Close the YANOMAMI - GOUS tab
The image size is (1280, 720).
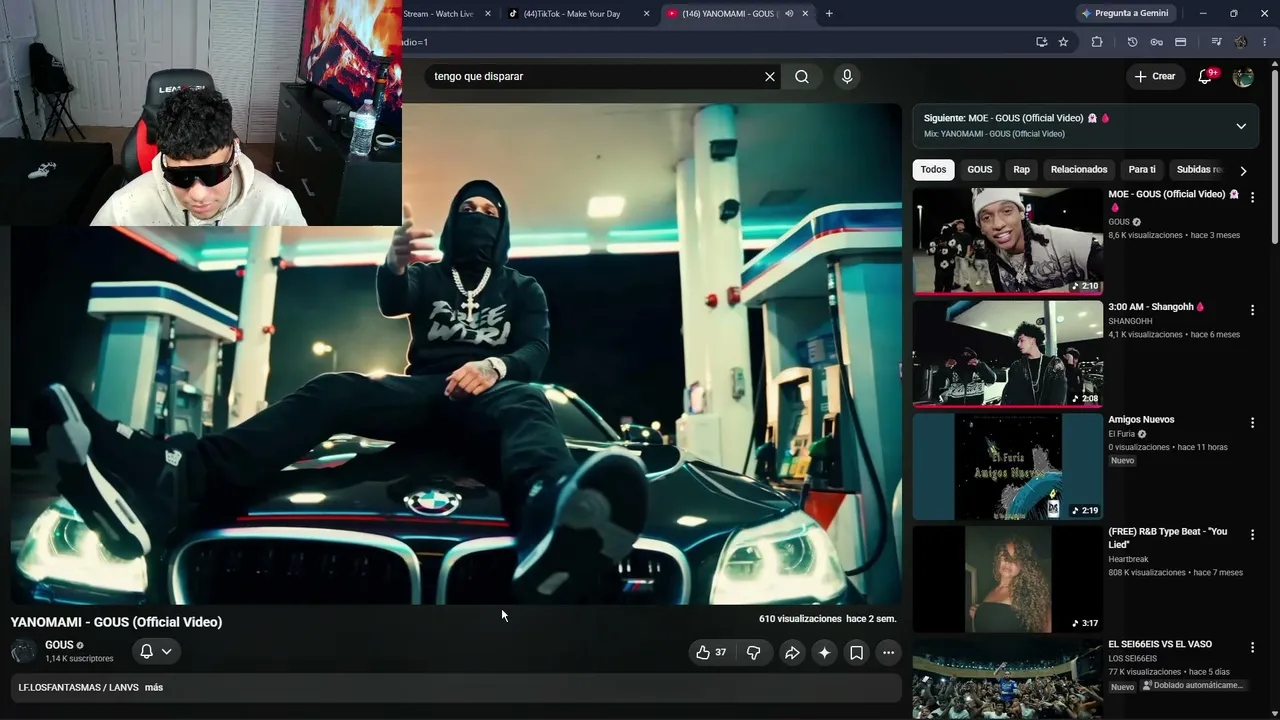click(x=805, y=14)
